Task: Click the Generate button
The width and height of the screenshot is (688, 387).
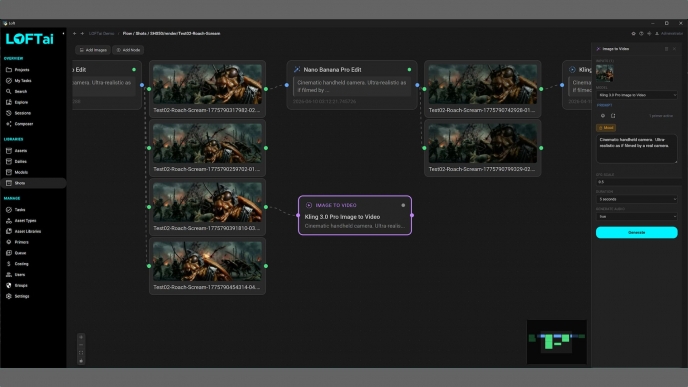Action: (637, 233)
